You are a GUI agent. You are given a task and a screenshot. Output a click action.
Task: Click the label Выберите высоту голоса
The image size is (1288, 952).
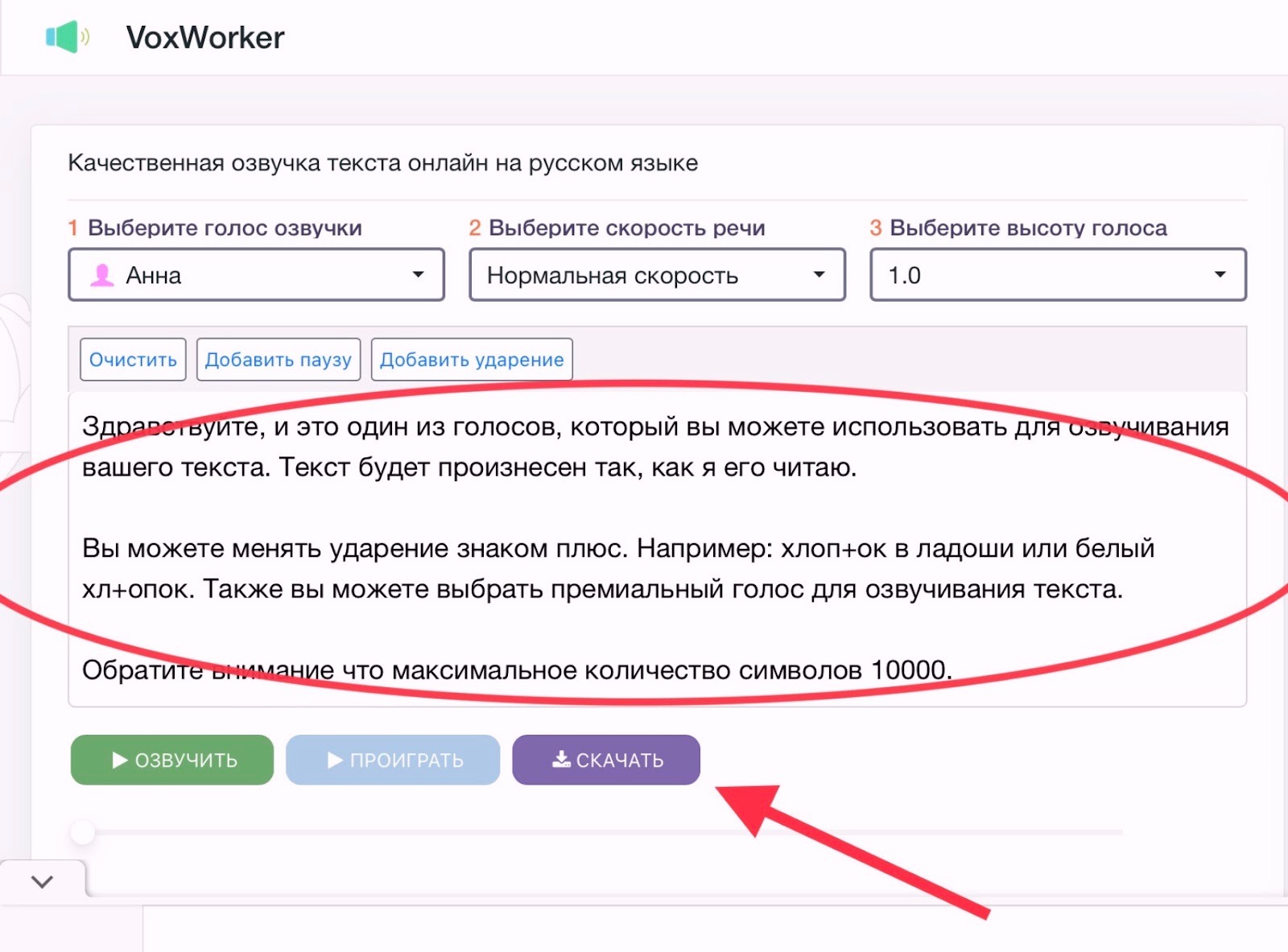1028,228
